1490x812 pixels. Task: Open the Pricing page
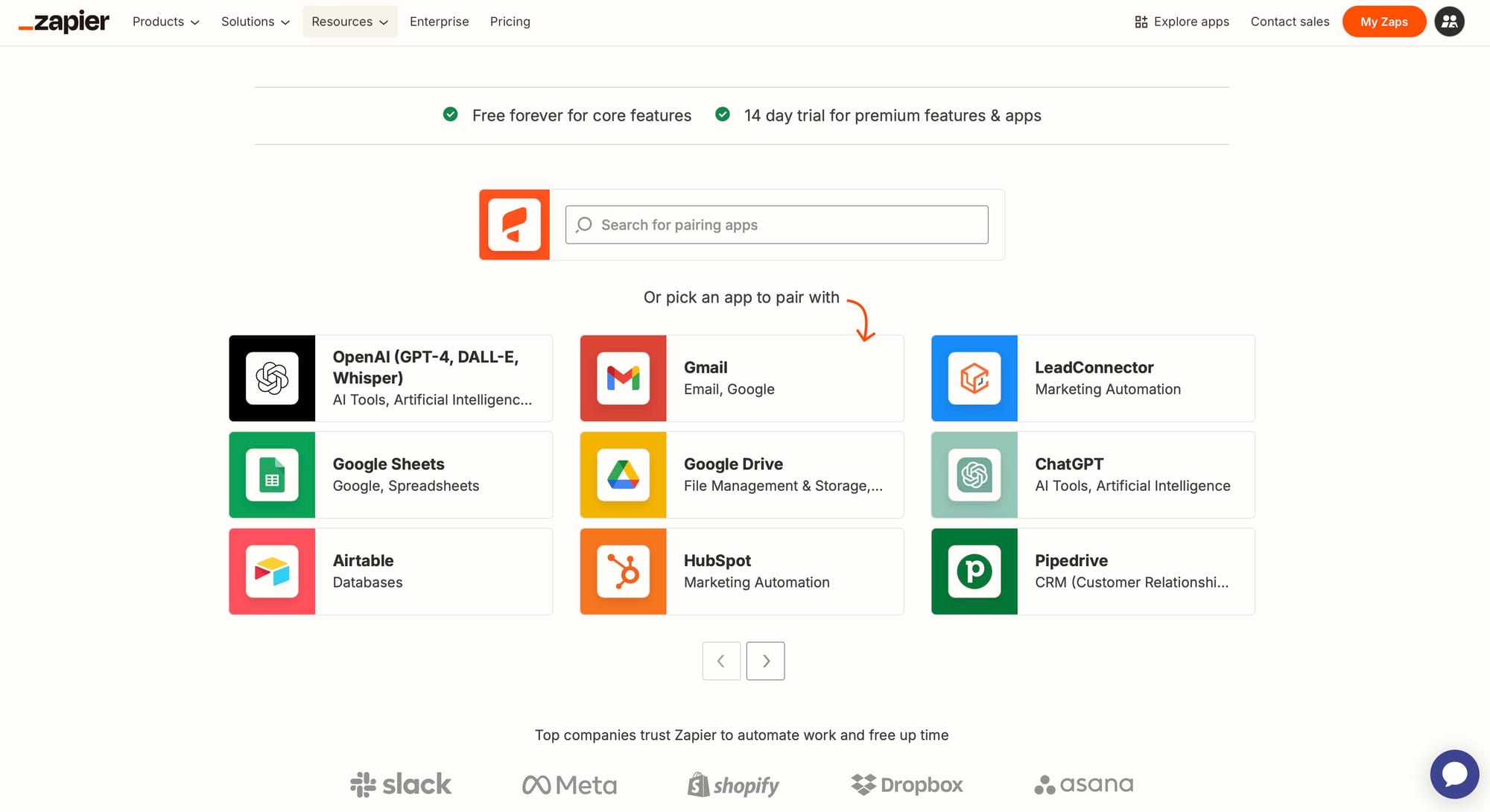(510, 22)
